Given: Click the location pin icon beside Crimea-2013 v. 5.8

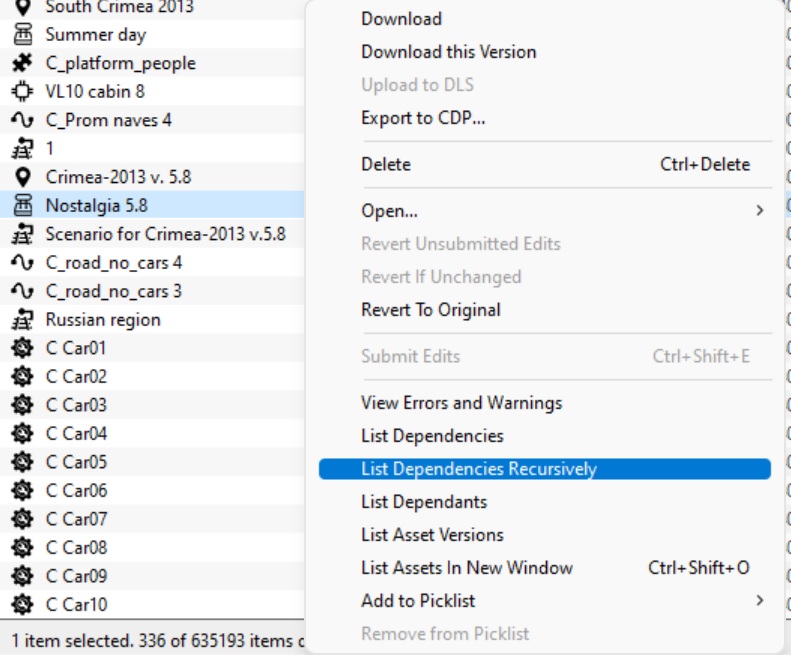Looking at the screenshot, I should click(x=22, y=177).
